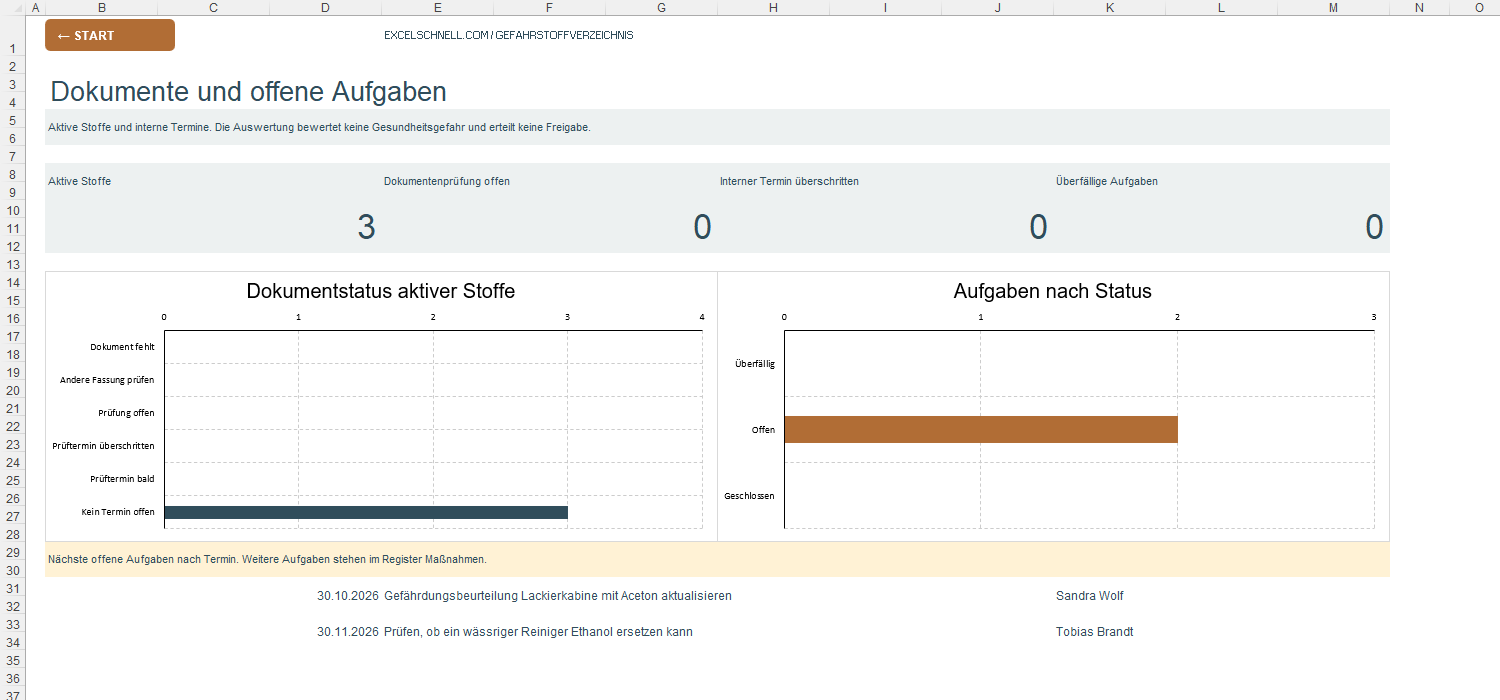Viewport: 1500px width, 700px height.
Task: Select row header 32
Action: pyautogui.click(x=13, y=606)
